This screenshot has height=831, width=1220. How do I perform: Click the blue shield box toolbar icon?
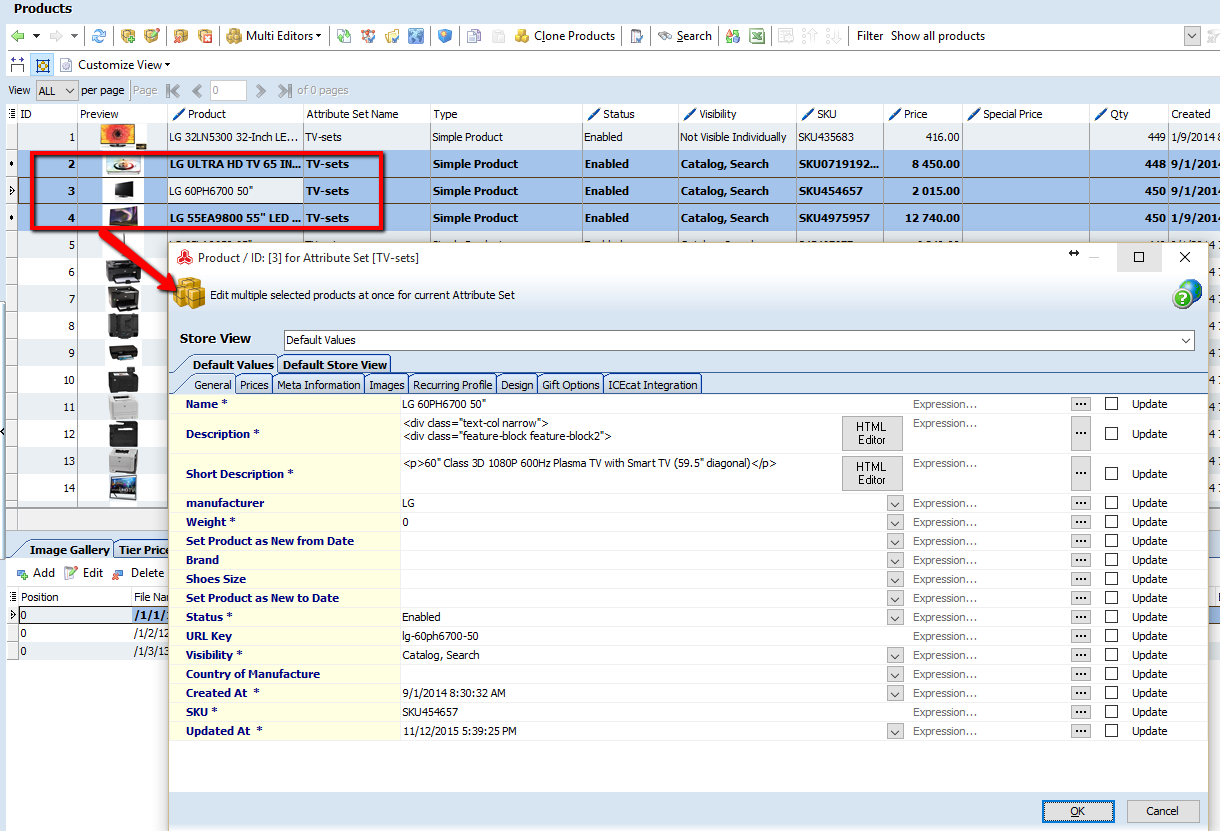pyautogui.click(x=445, y=36)
